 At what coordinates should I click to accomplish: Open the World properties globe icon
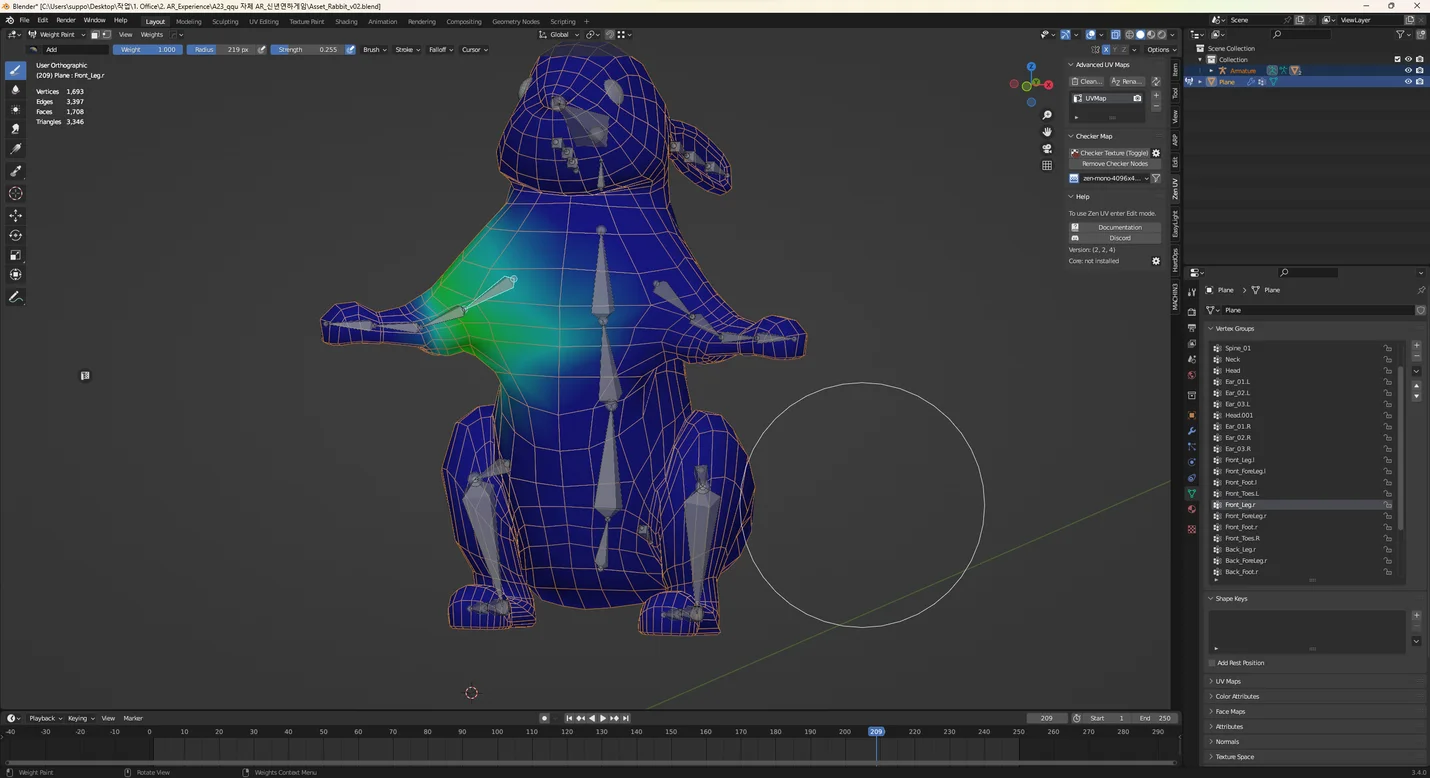pyautogui.click(x=1191, y=375)
